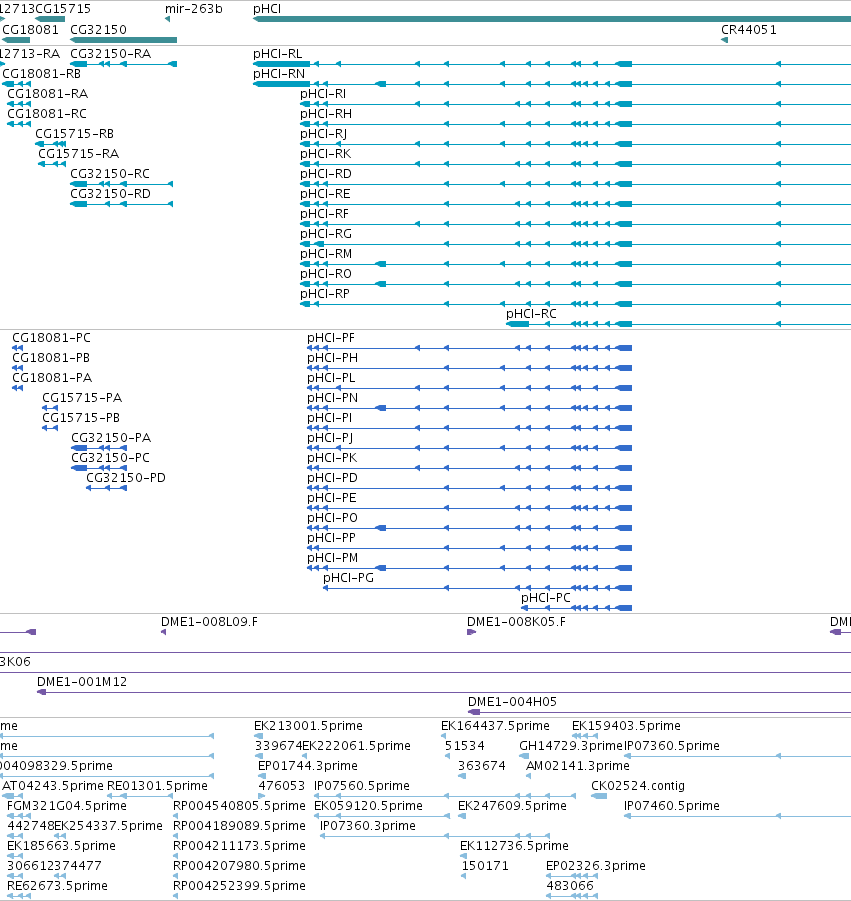The width and height of the screenshot is (851, 901).
Task: Choose transcript pHCl-RK label
Action: coord(325,154)
